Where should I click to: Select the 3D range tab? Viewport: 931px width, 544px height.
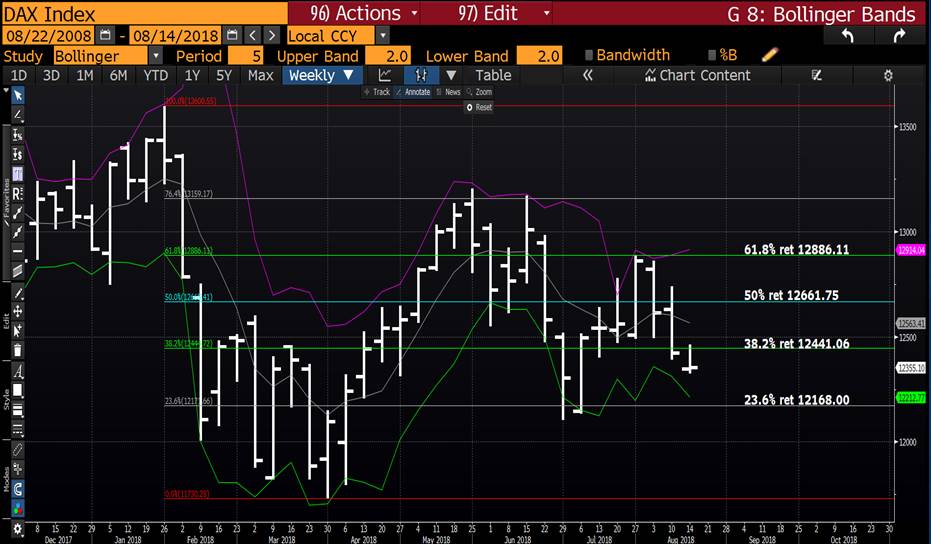[51, 75]
